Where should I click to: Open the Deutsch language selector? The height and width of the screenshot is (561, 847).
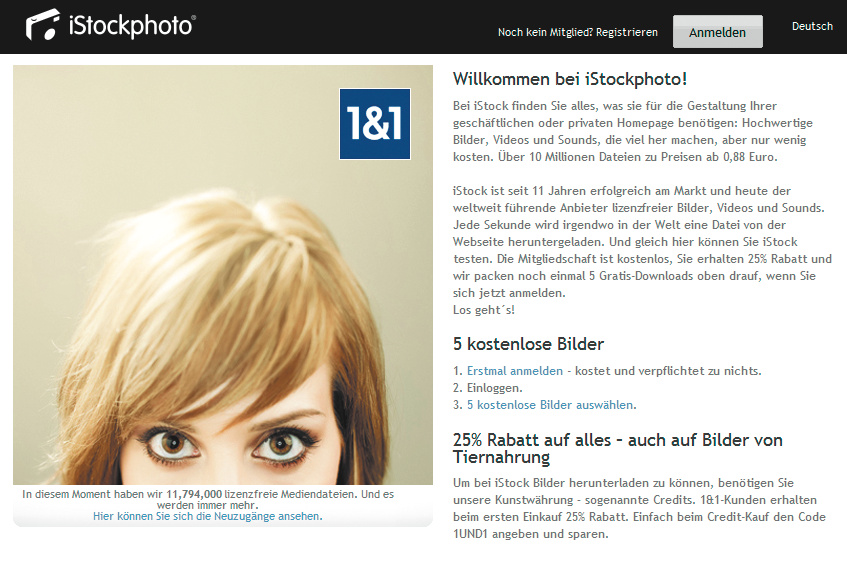(812, 26)
